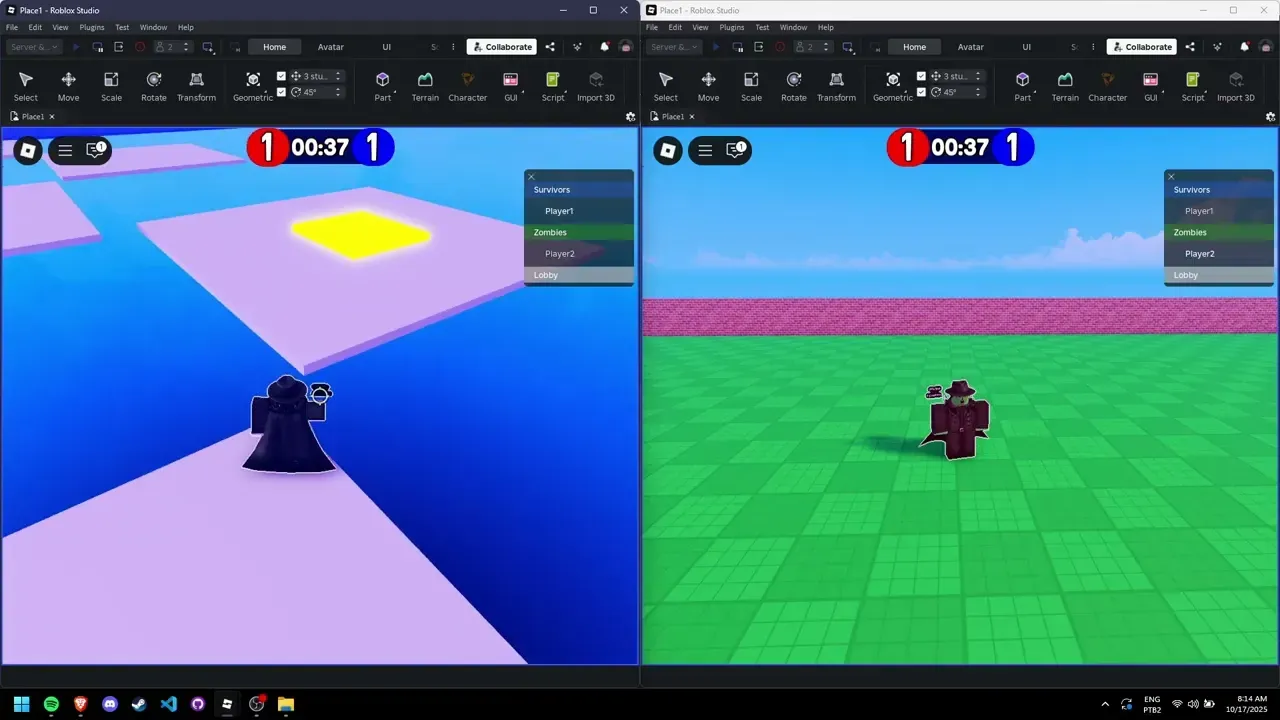Close the Place1 tab in left window
1280x720 pixels.
[x=52, y=117]
